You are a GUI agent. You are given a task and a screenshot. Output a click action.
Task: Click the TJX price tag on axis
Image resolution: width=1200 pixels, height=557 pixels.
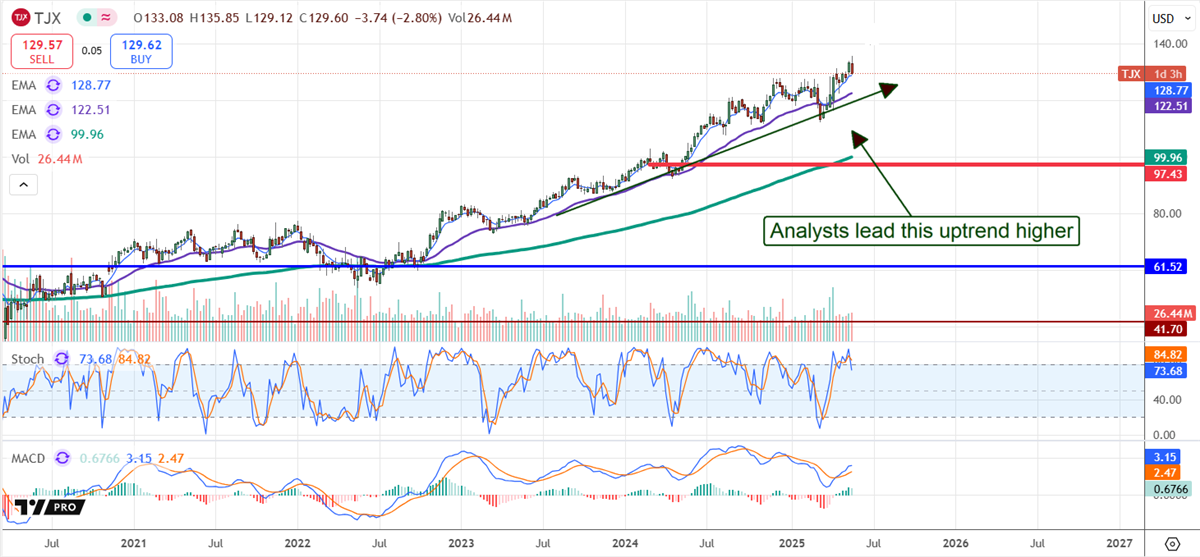click(1131, 74)
